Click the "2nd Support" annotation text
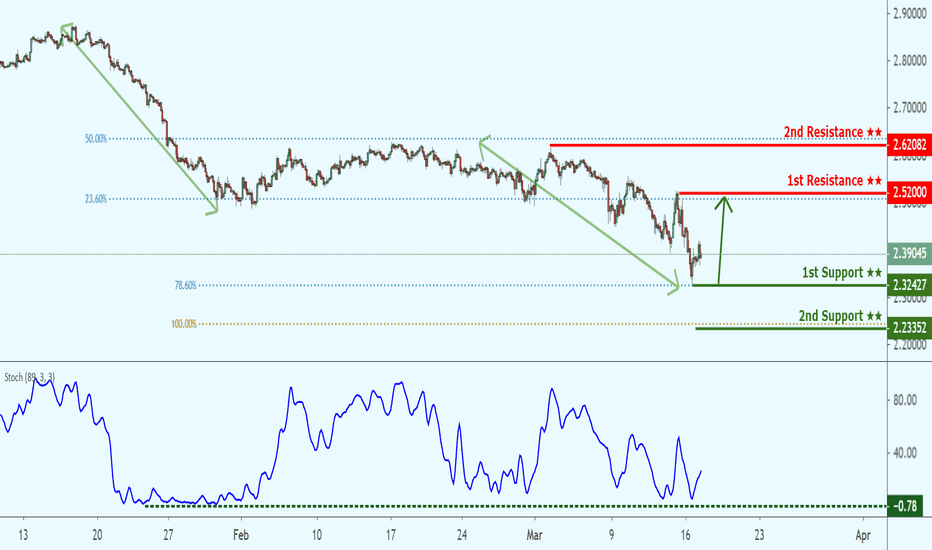Screen dimensions: 932x550 click(x=839, y=316)
